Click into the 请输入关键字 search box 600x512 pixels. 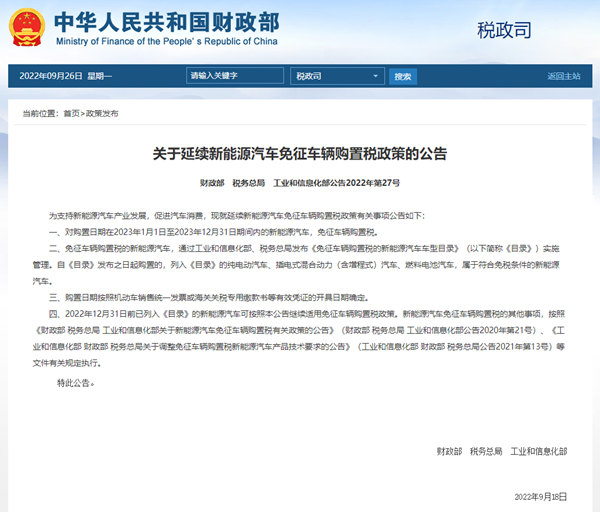point(234,76)
